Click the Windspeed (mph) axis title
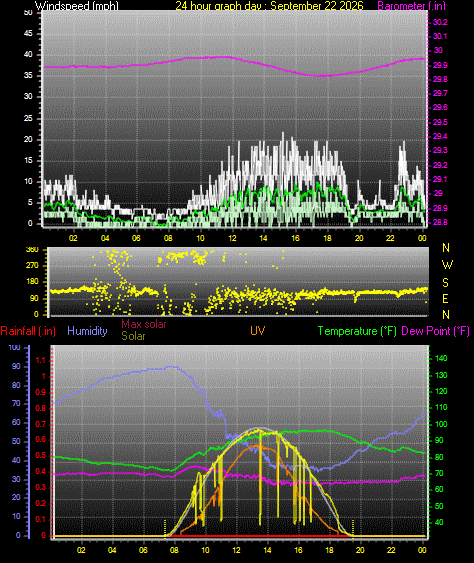 tap(76, 6)
